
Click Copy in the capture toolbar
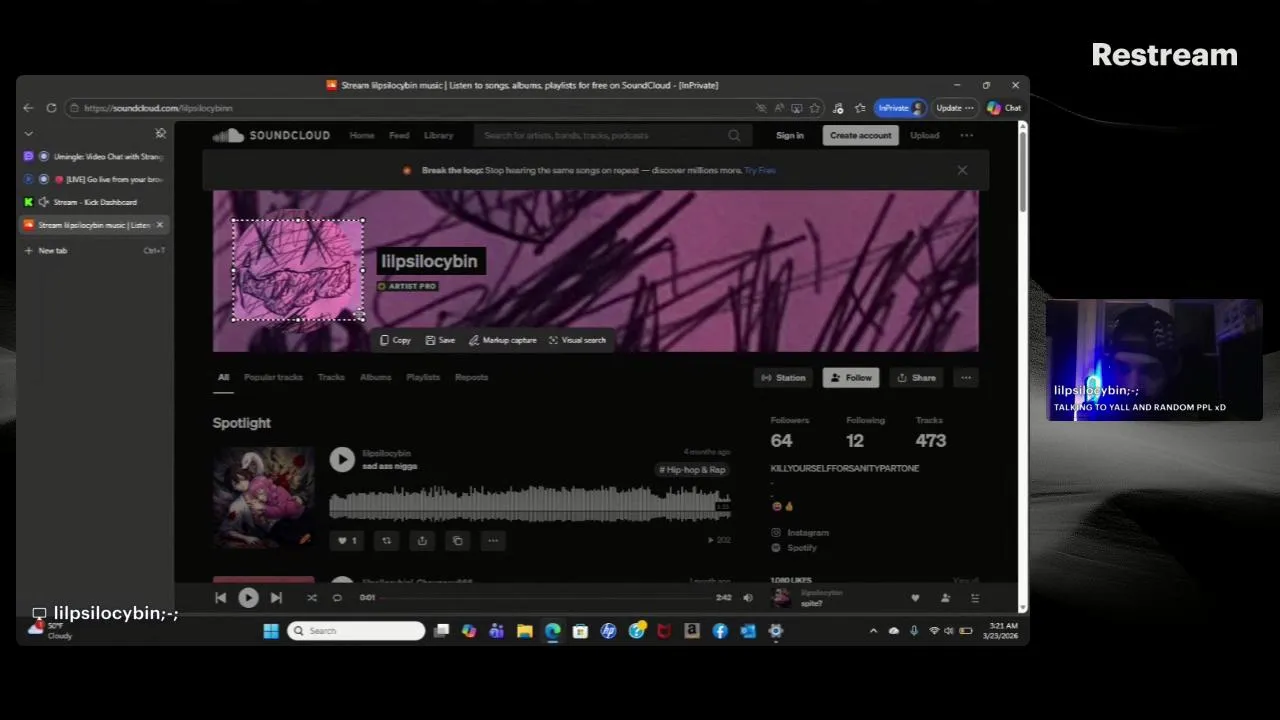point(395,340)
